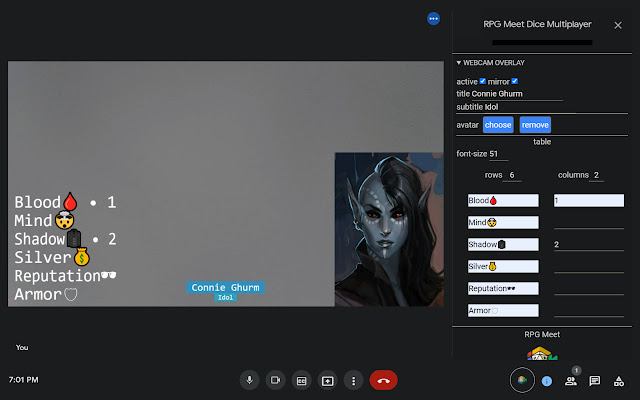Close the RPG Meet Dice Multiplayer panel
Image resolution: width=640 pixels, height=400 pixels.
[618, 25]
